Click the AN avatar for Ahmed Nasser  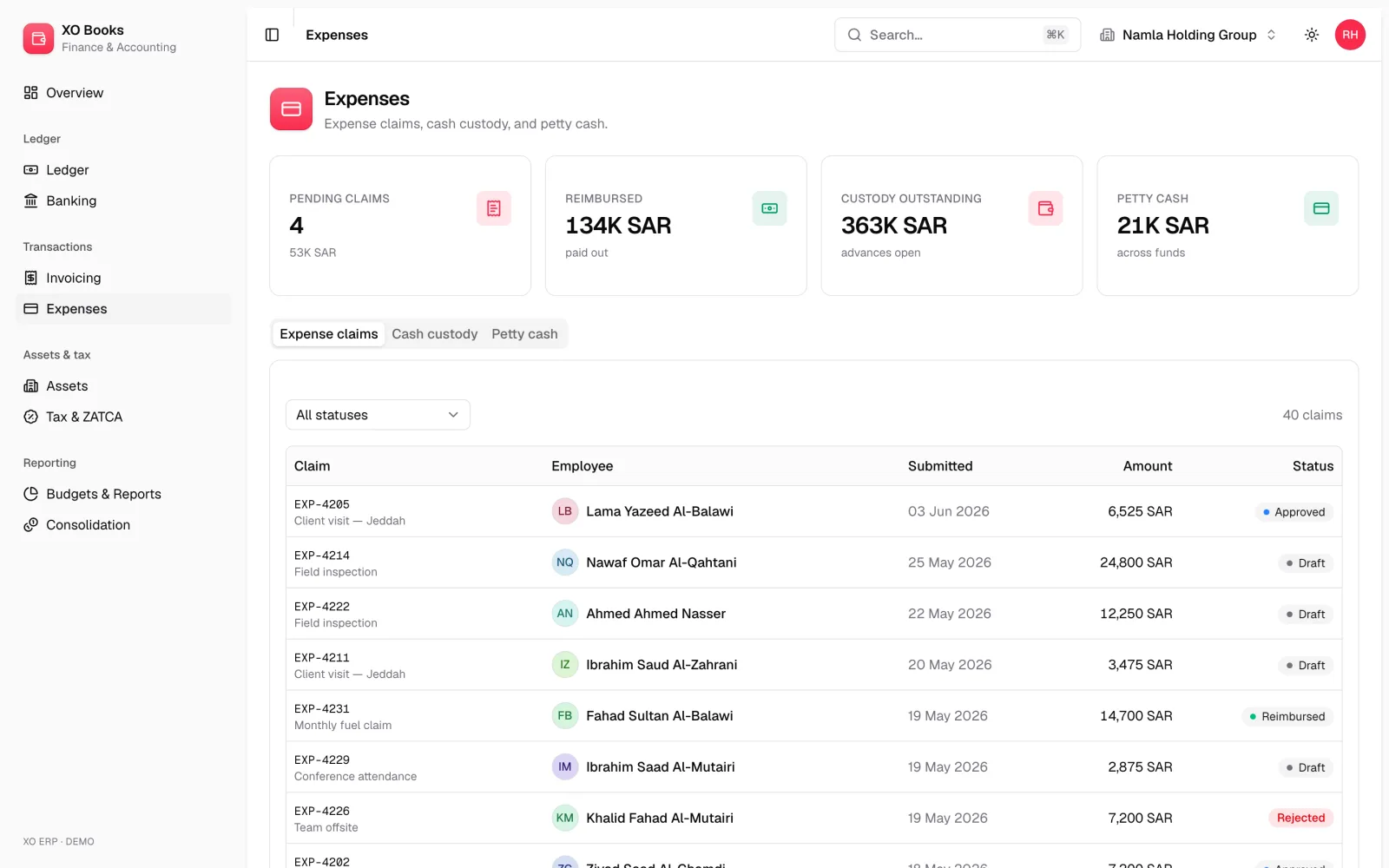[565, 614]
